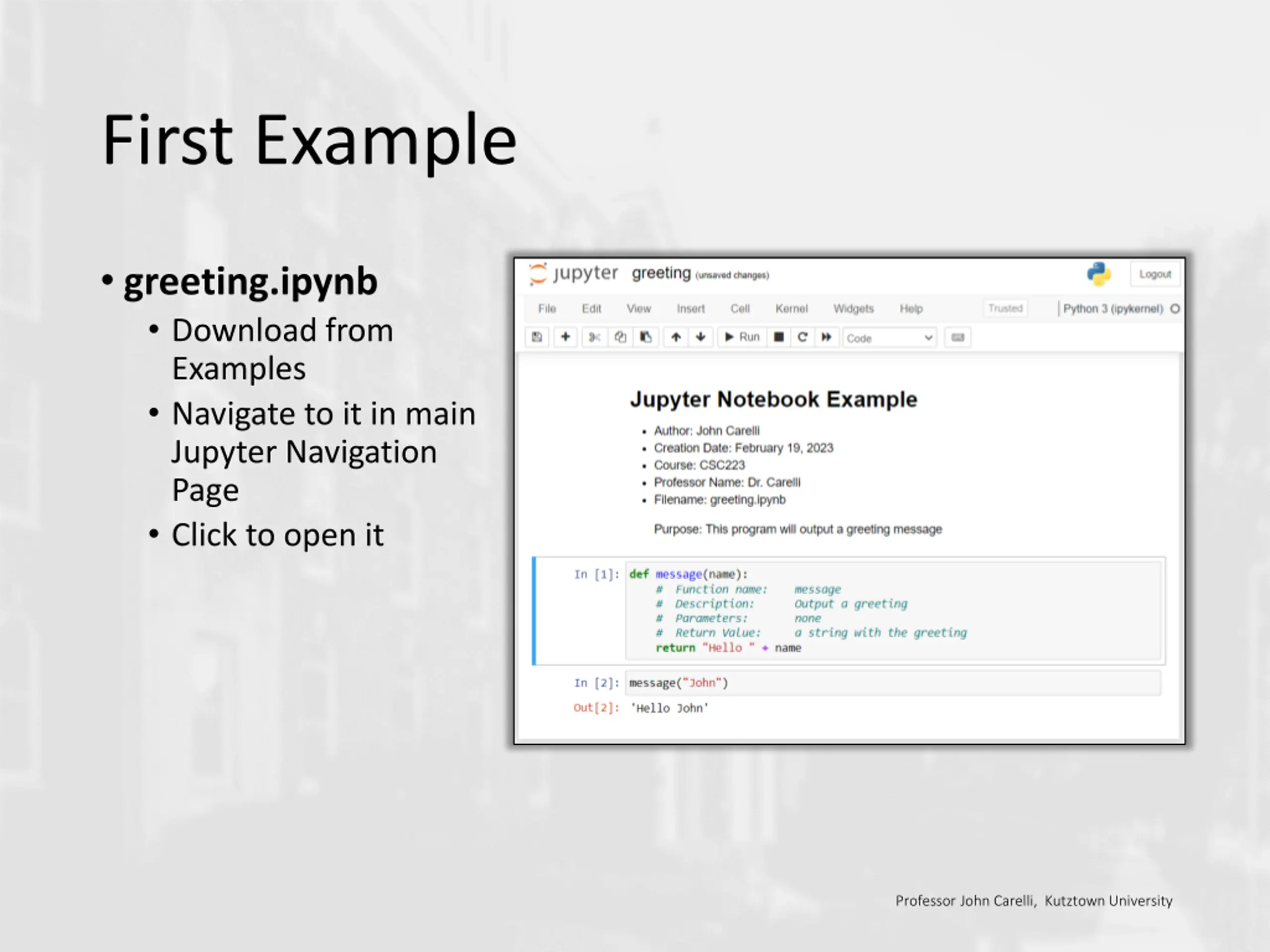Image resolution: width=1270 pixels, height=952 pixels.
Task: Open the Kernel menu
Action: point(791,309)
